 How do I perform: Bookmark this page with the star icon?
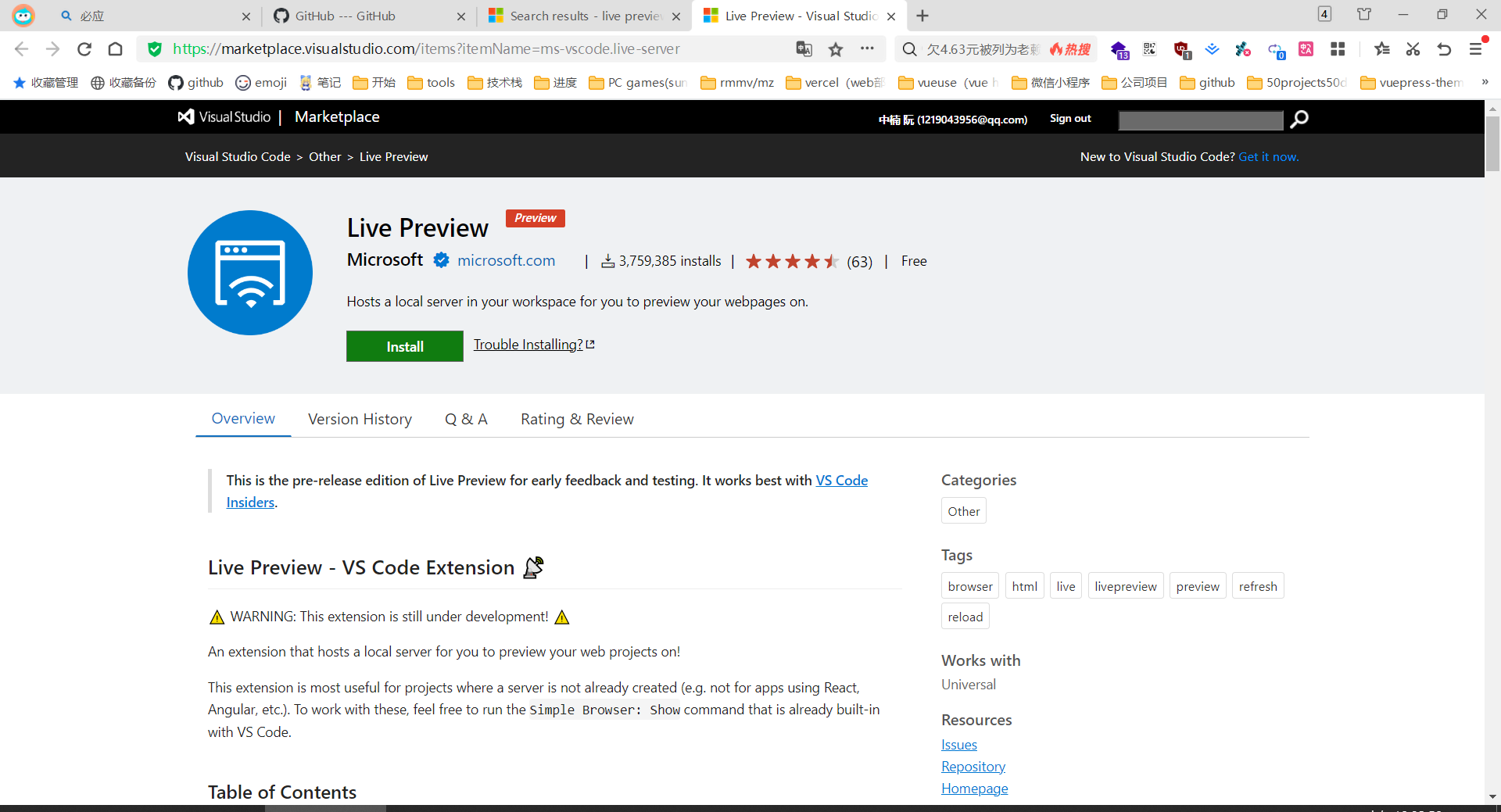pos(836,49)
